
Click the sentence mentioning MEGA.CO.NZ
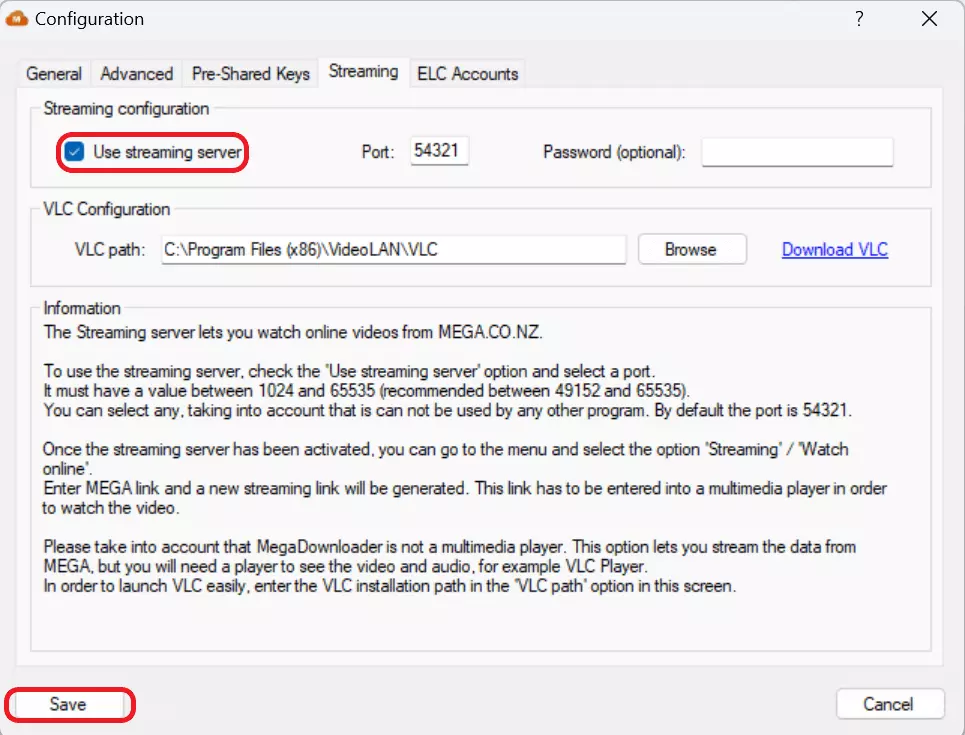pyautogui.click(x=293, y=332)
